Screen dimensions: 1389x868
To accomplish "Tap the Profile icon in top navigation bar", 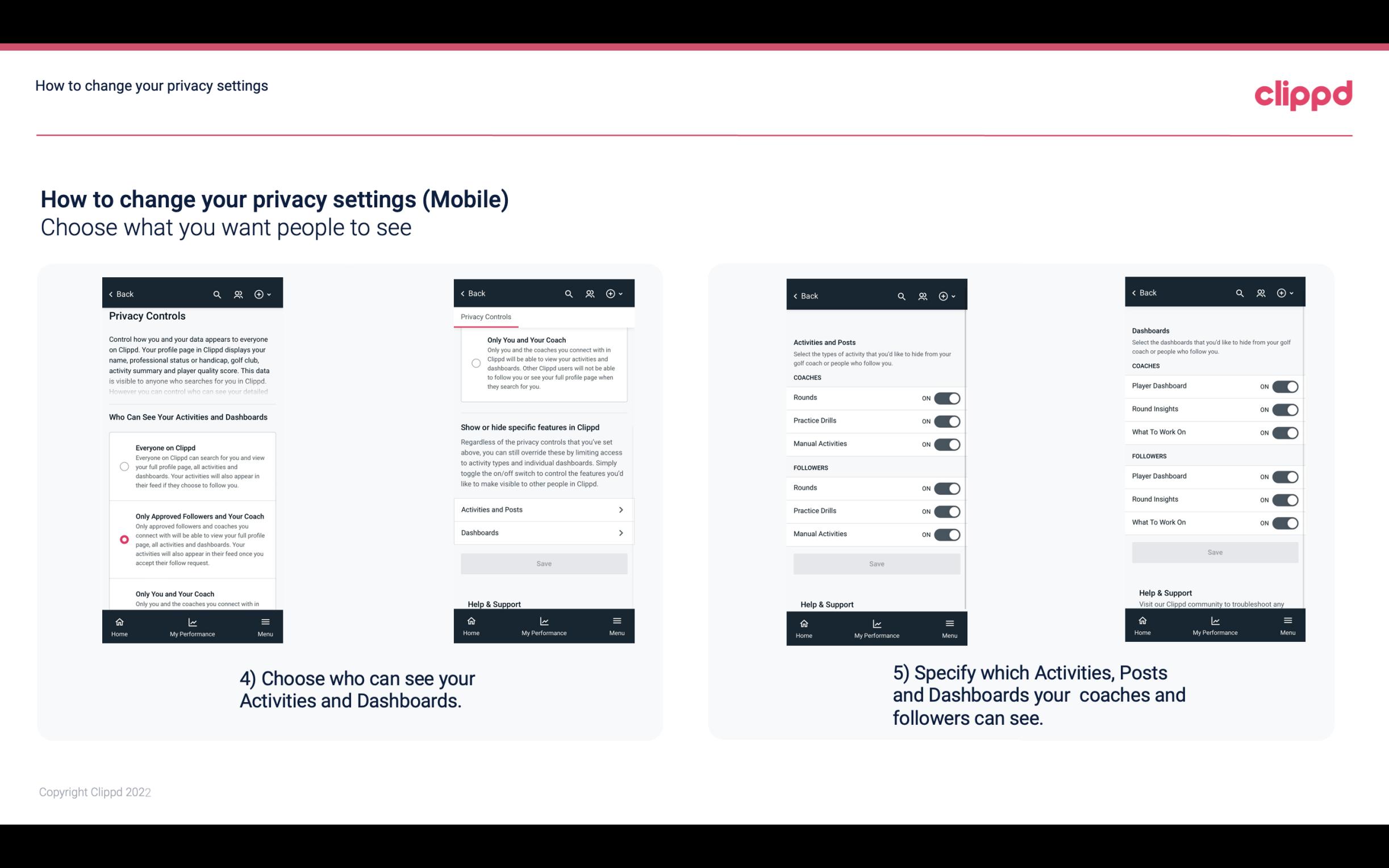I will pos(237,294).
